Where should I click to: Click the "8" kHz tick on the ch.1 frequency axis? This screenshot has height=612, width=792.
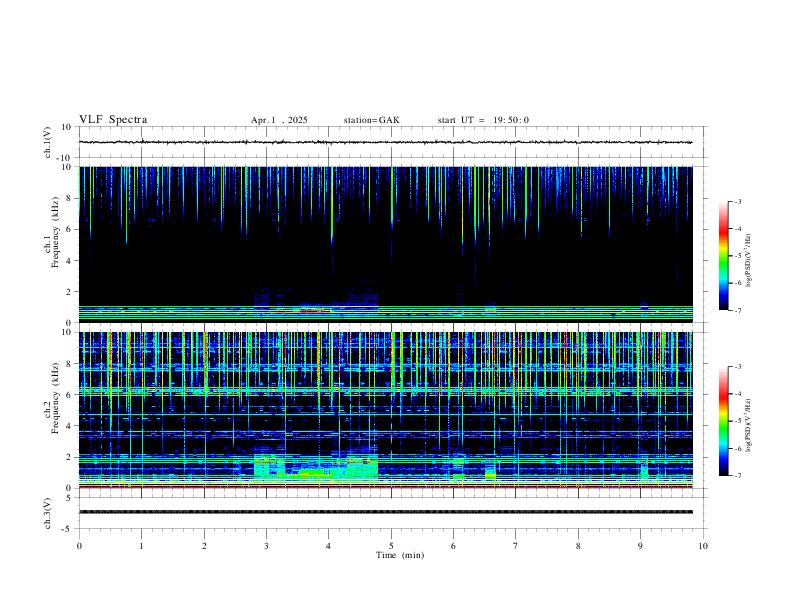[x=70, y=198]
